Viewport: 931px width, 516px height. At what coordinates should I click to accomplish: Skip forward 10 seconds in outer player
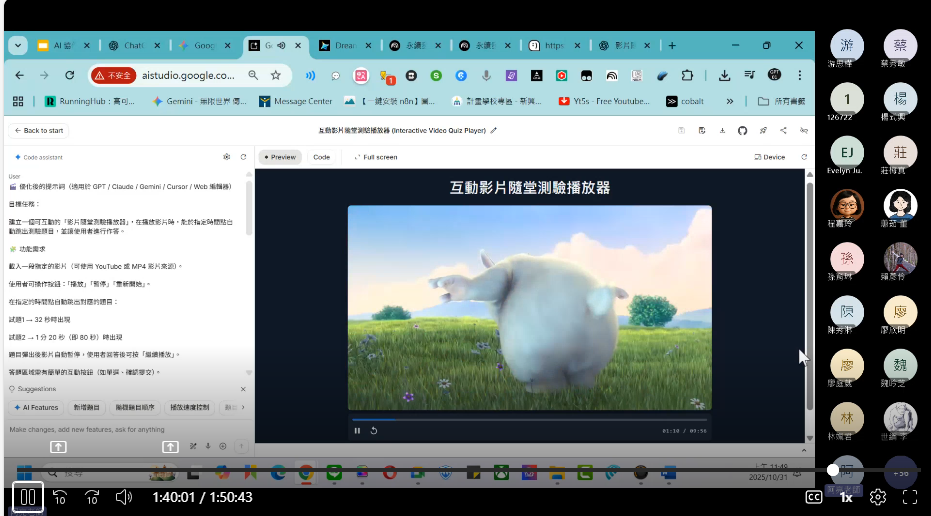(92, 497)
